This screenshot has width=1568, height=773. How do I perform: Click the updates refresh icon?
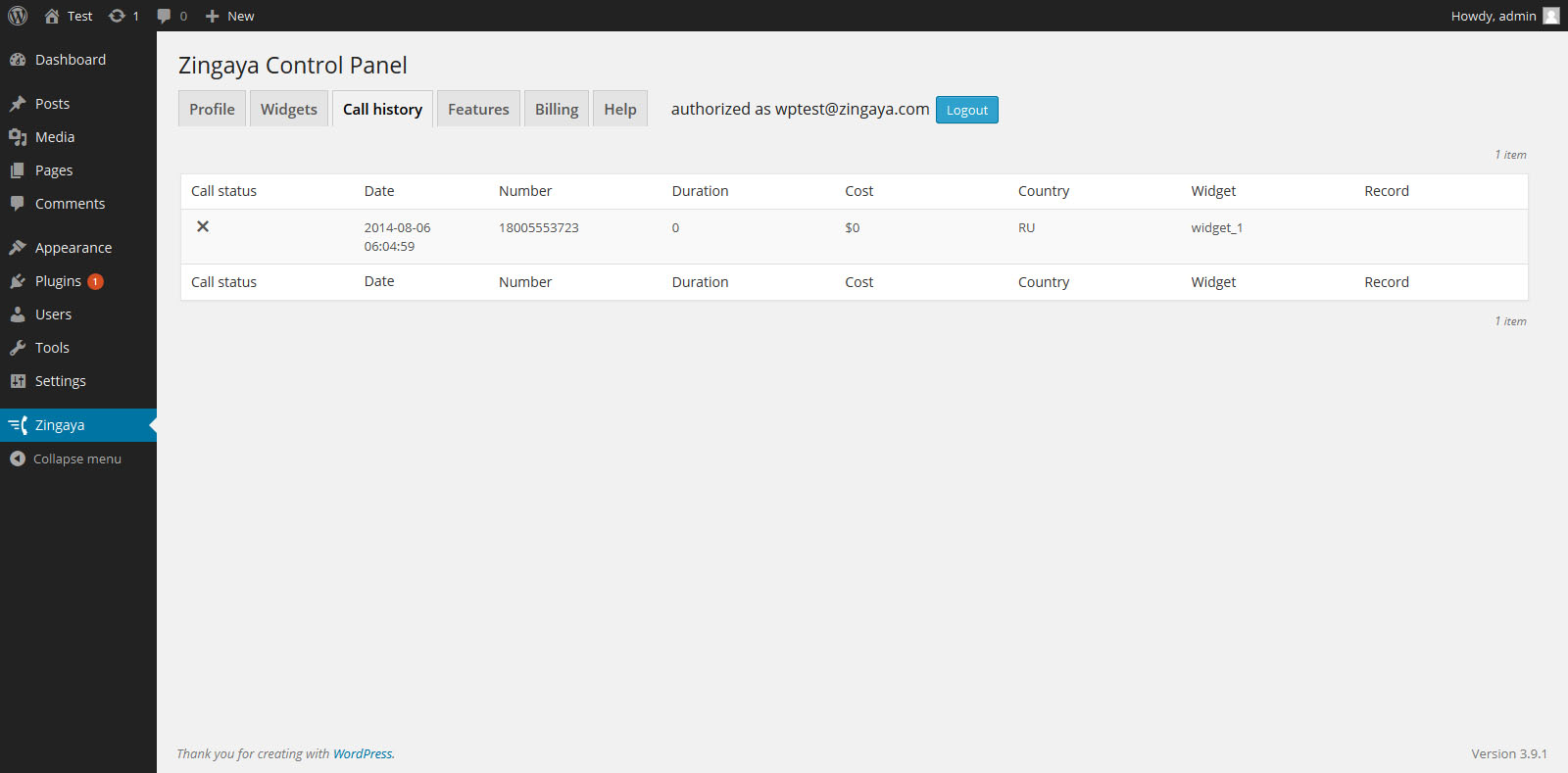pos(117,16)
